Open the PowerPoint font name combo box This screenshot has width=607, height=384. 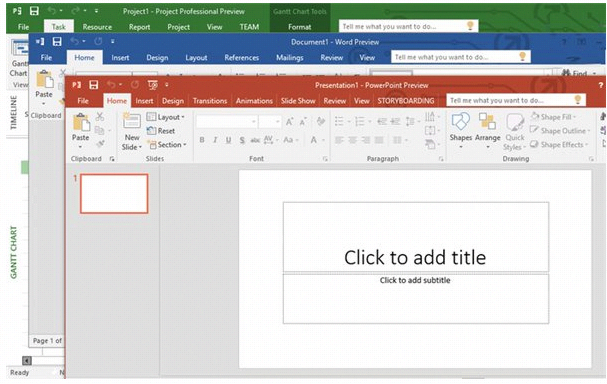pos(227,122)
